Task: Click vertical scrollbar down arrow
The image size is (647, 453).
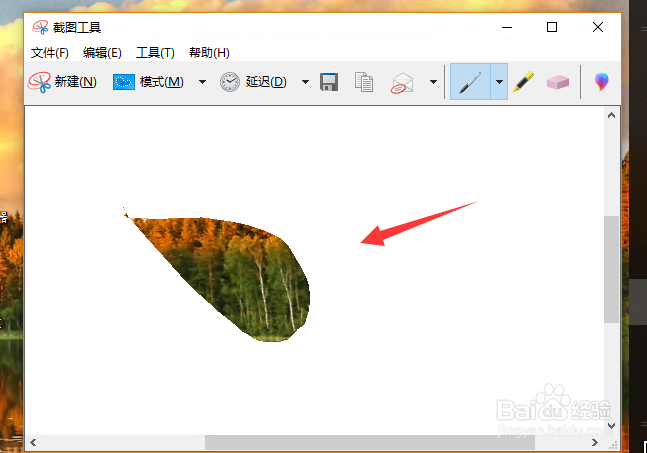Action: [x=612, y=425]
